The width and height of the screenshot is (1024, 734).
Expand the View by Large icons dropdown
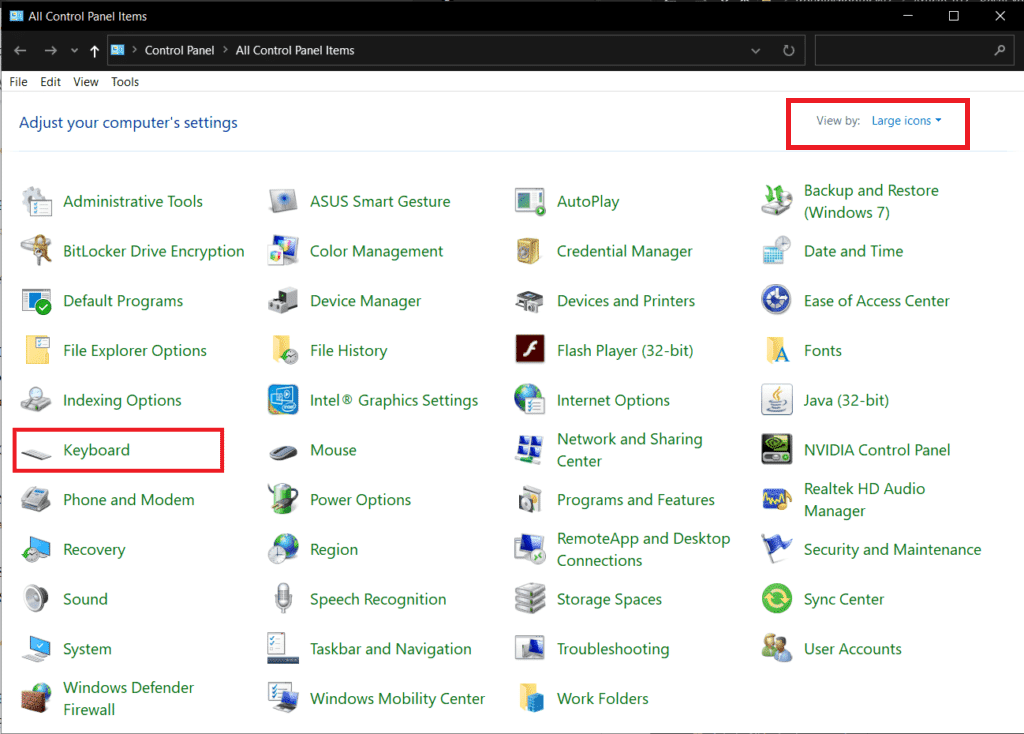coord(906,121)
